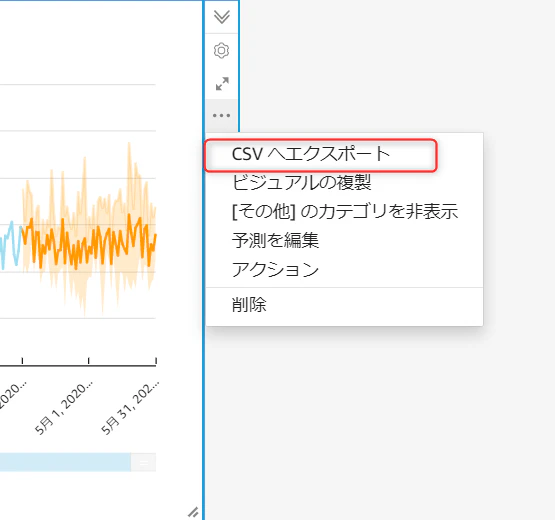The width and height of the screenshot is (555, 520).
Task: Open the three-dots more options menu
Action: coord(222,115)
